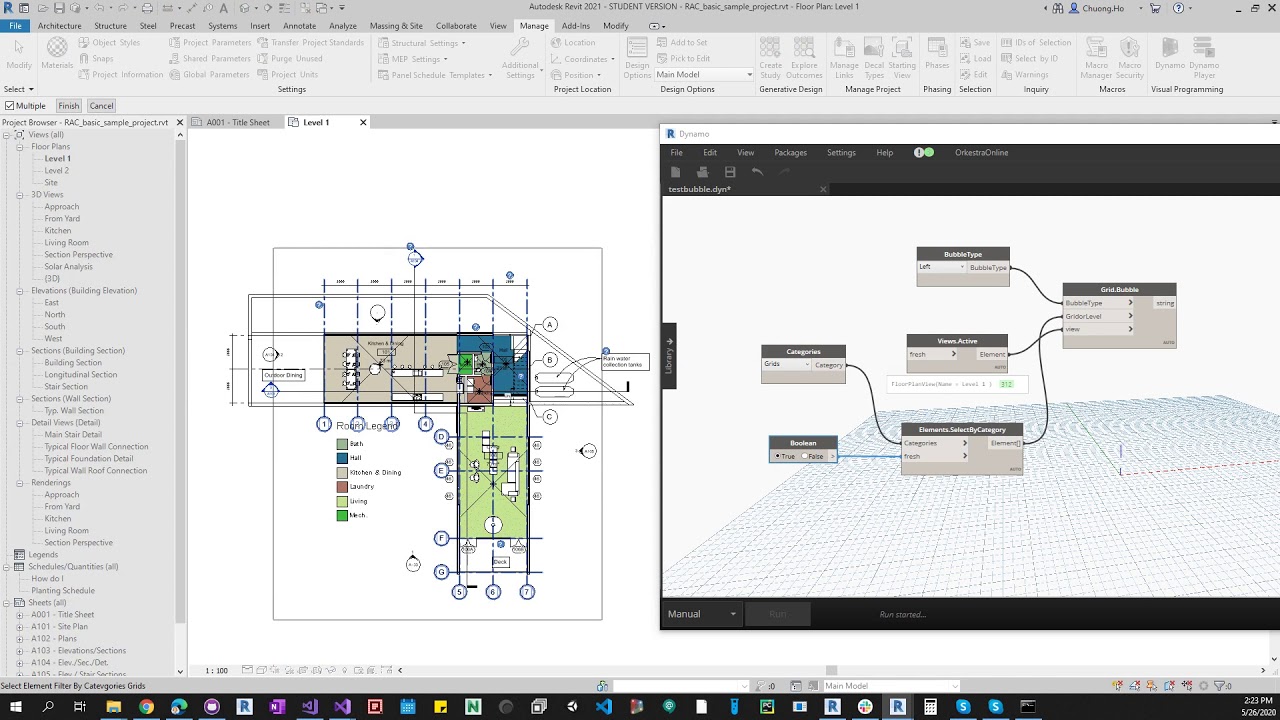Collapse the Floor Plans tree node

click(x=20, y=147)
